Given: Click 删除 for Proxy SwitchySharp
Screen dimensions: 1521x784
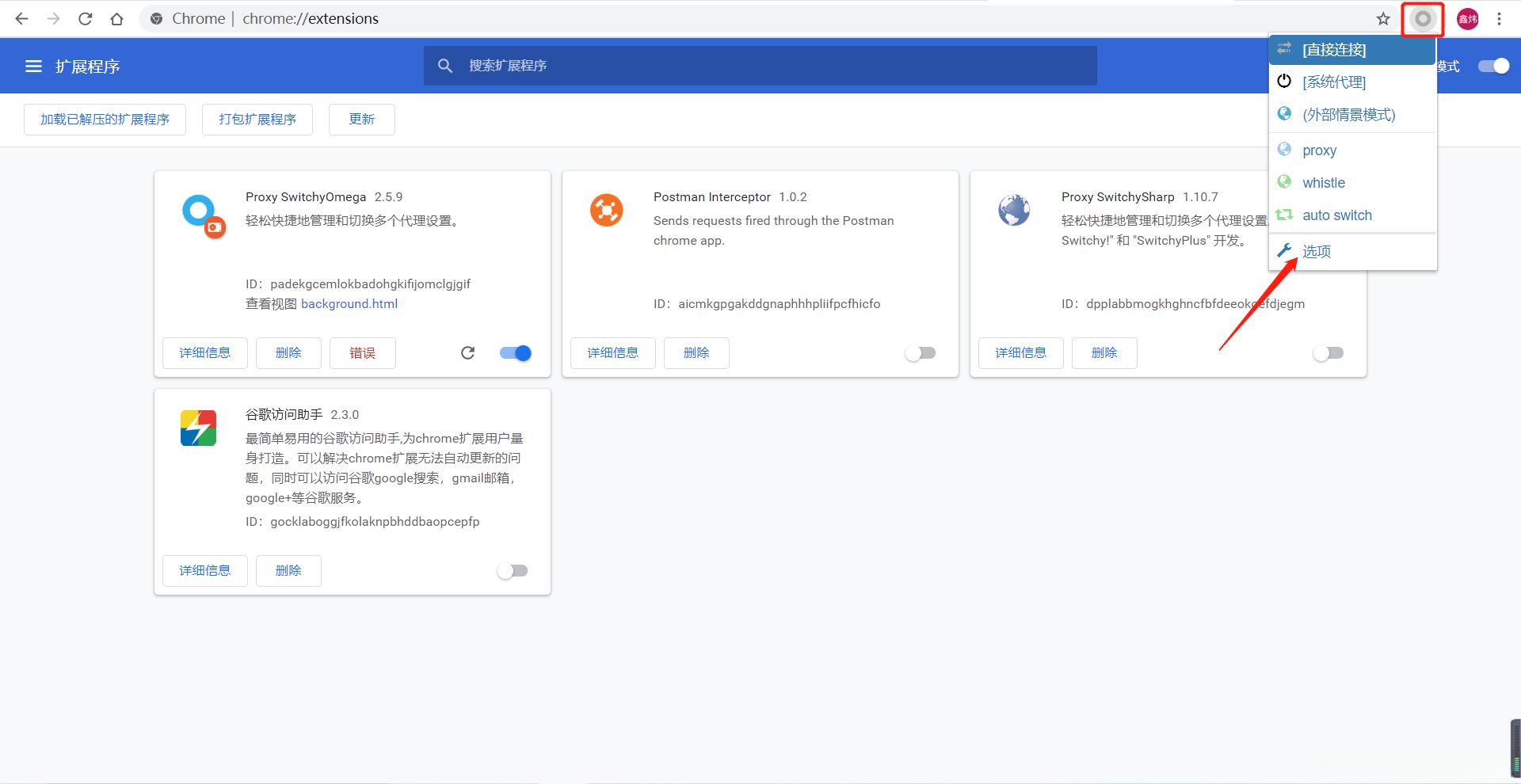Looking at the screenshot, I should tap(1104, 353).
